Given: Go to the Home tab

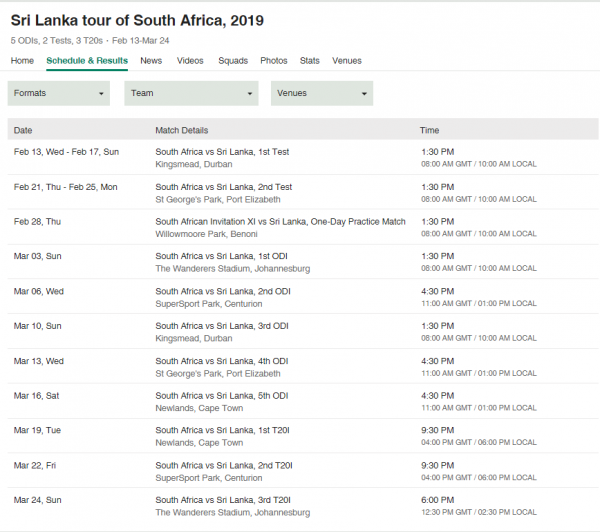Looking at the screenshot, I should (22, 60).
